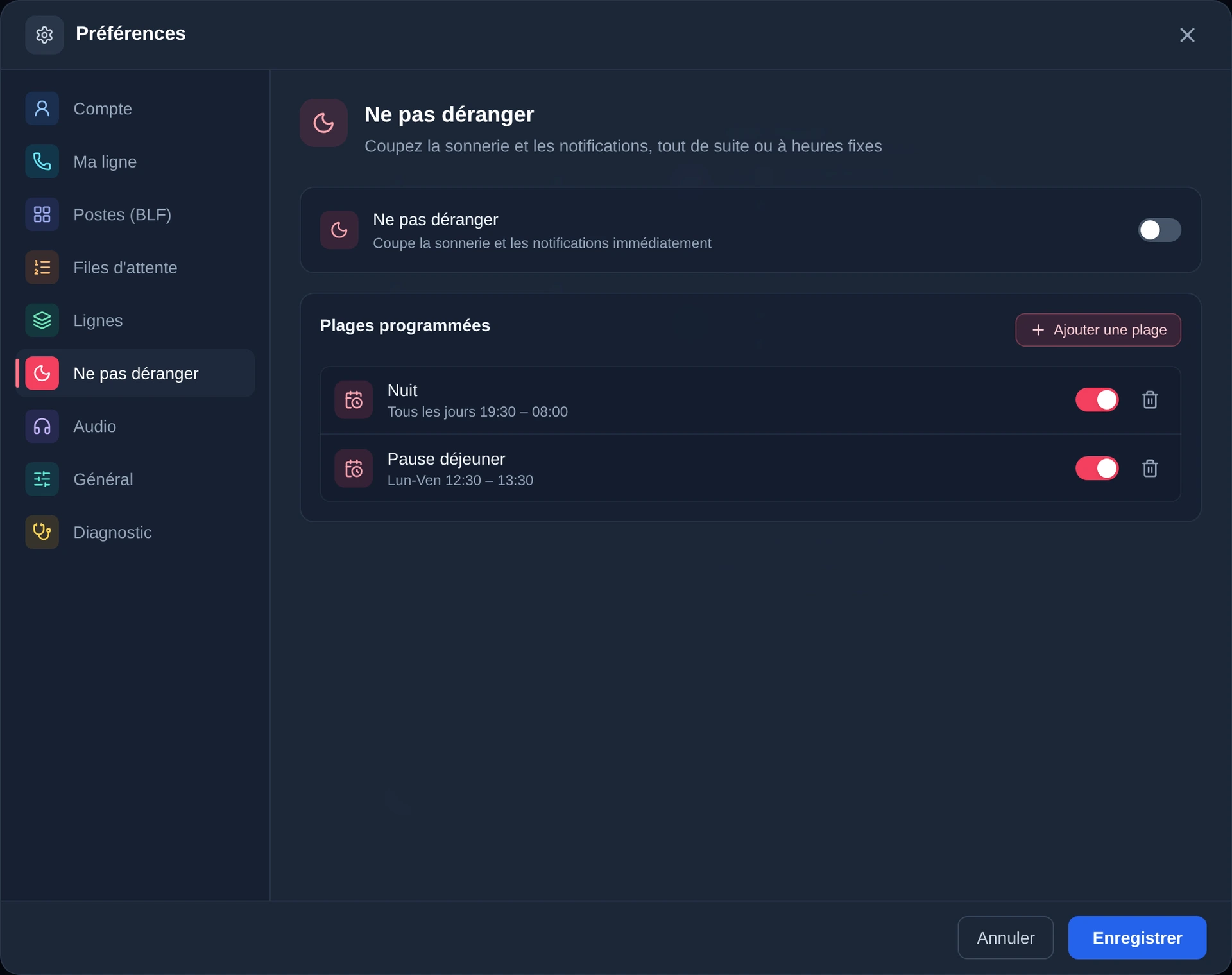Cancel with the Annuler button
1232x975 pixels.
1005,938
